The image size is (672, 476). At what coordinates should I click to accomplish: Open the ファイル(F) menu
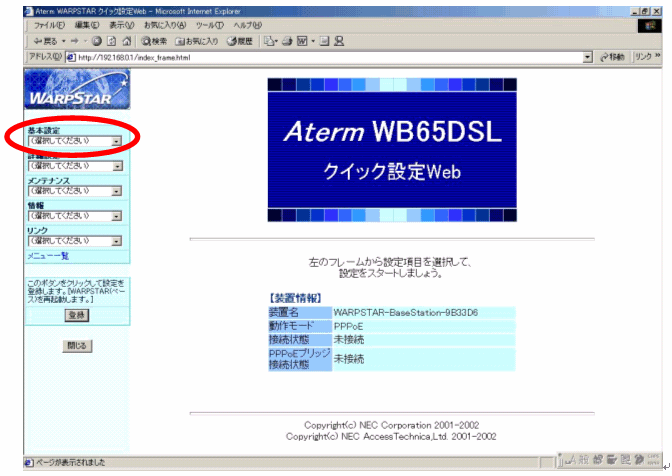pyautogui.click(x=50, y=24)
